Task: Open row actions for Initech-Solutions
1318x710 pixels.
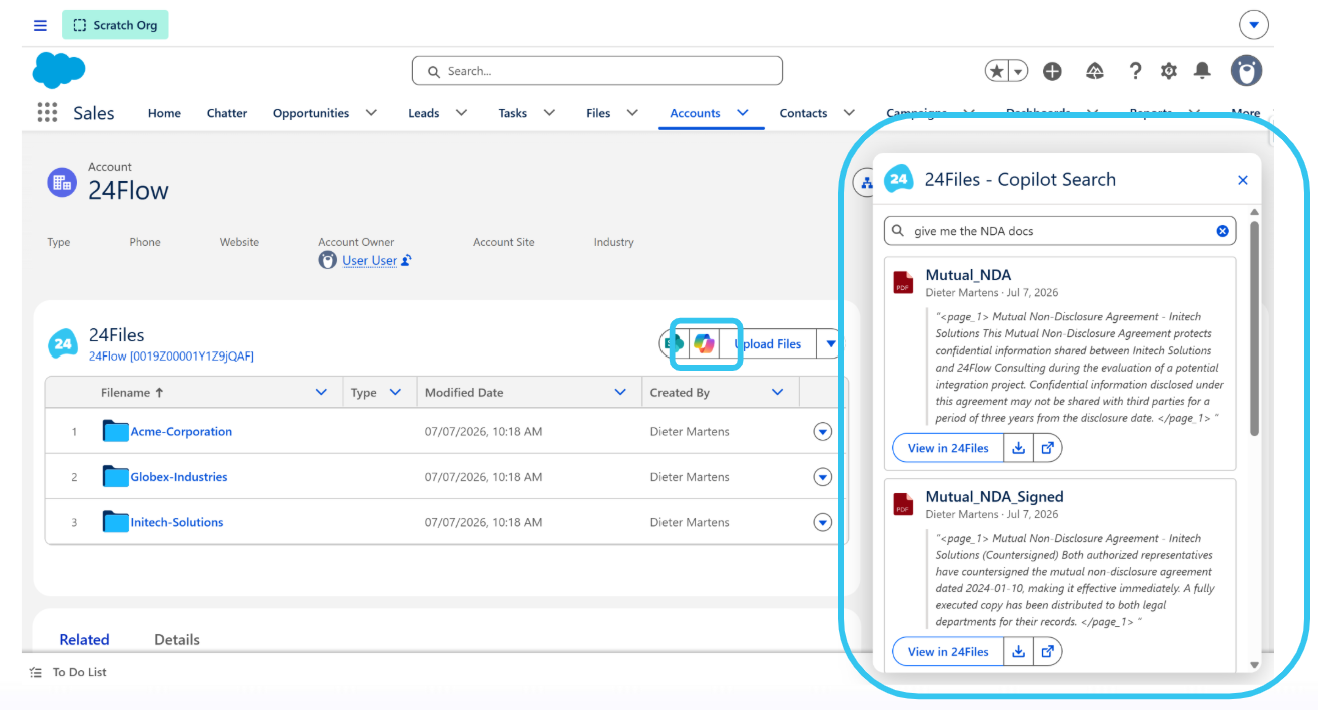Action: [822, 521]
